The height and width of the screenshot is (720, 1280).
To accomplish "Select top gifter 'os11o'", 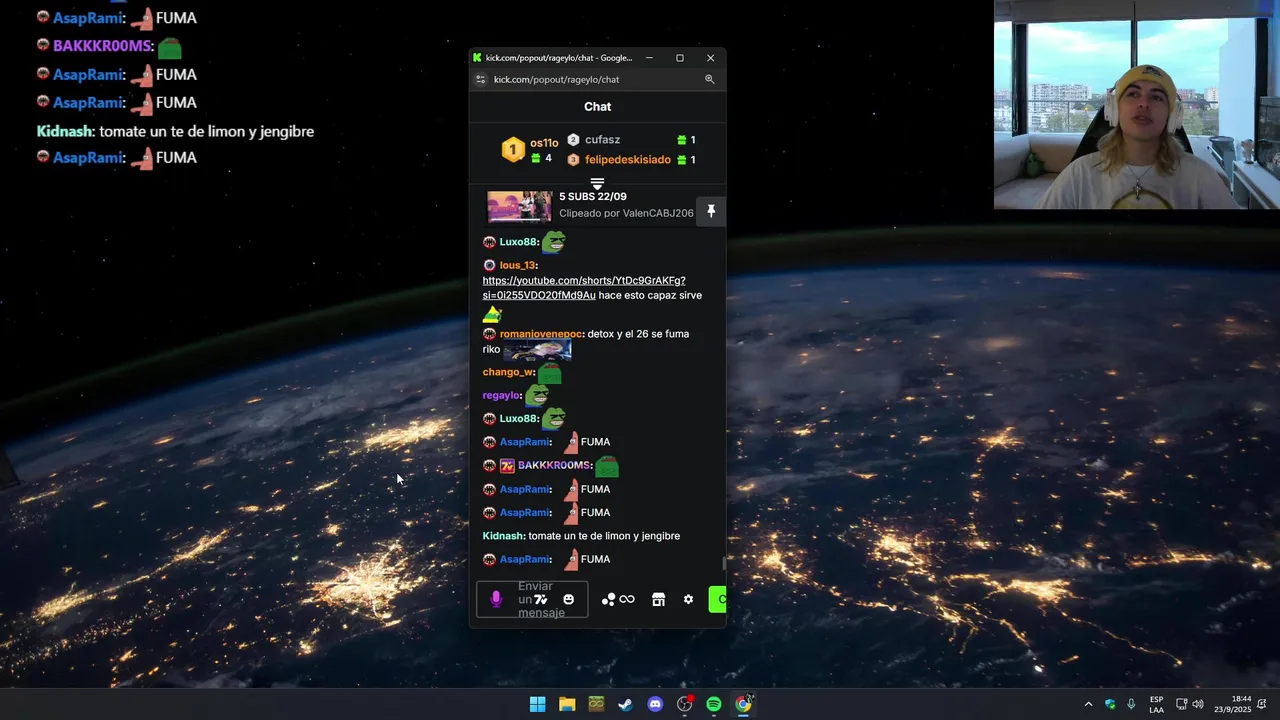I will [544, 143].
